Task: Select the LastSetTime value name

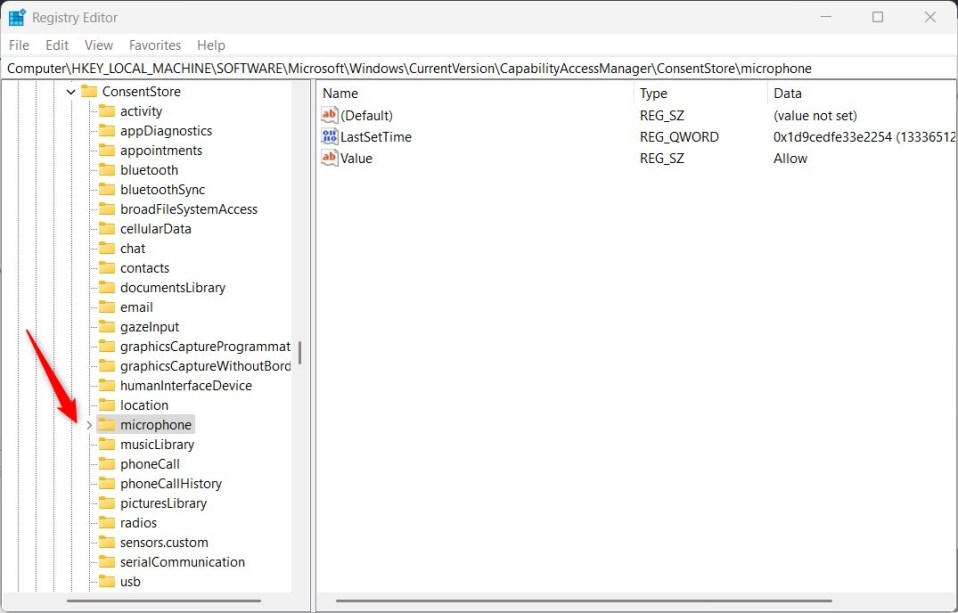Action: click(376, 137)
